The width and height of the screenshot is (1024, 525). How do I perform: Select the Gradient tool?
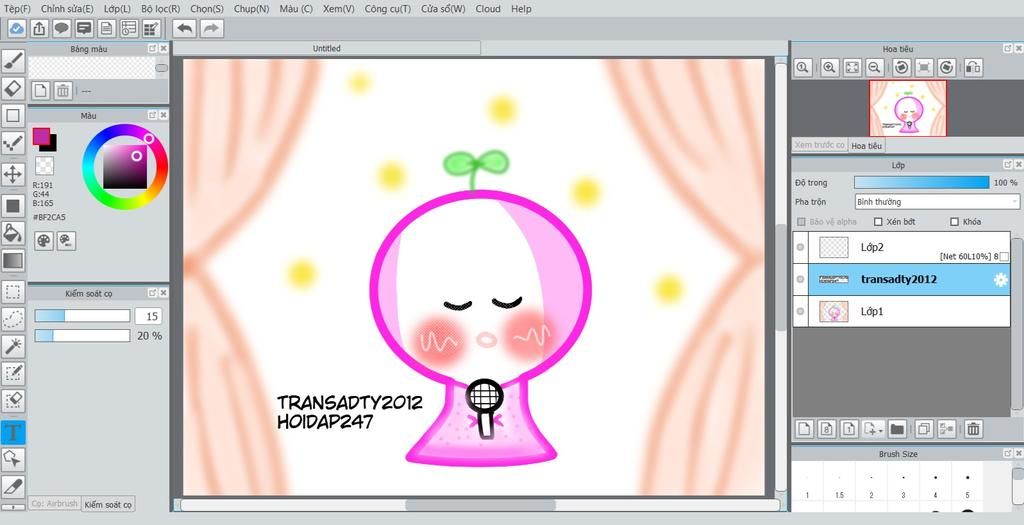click(13, 261)
